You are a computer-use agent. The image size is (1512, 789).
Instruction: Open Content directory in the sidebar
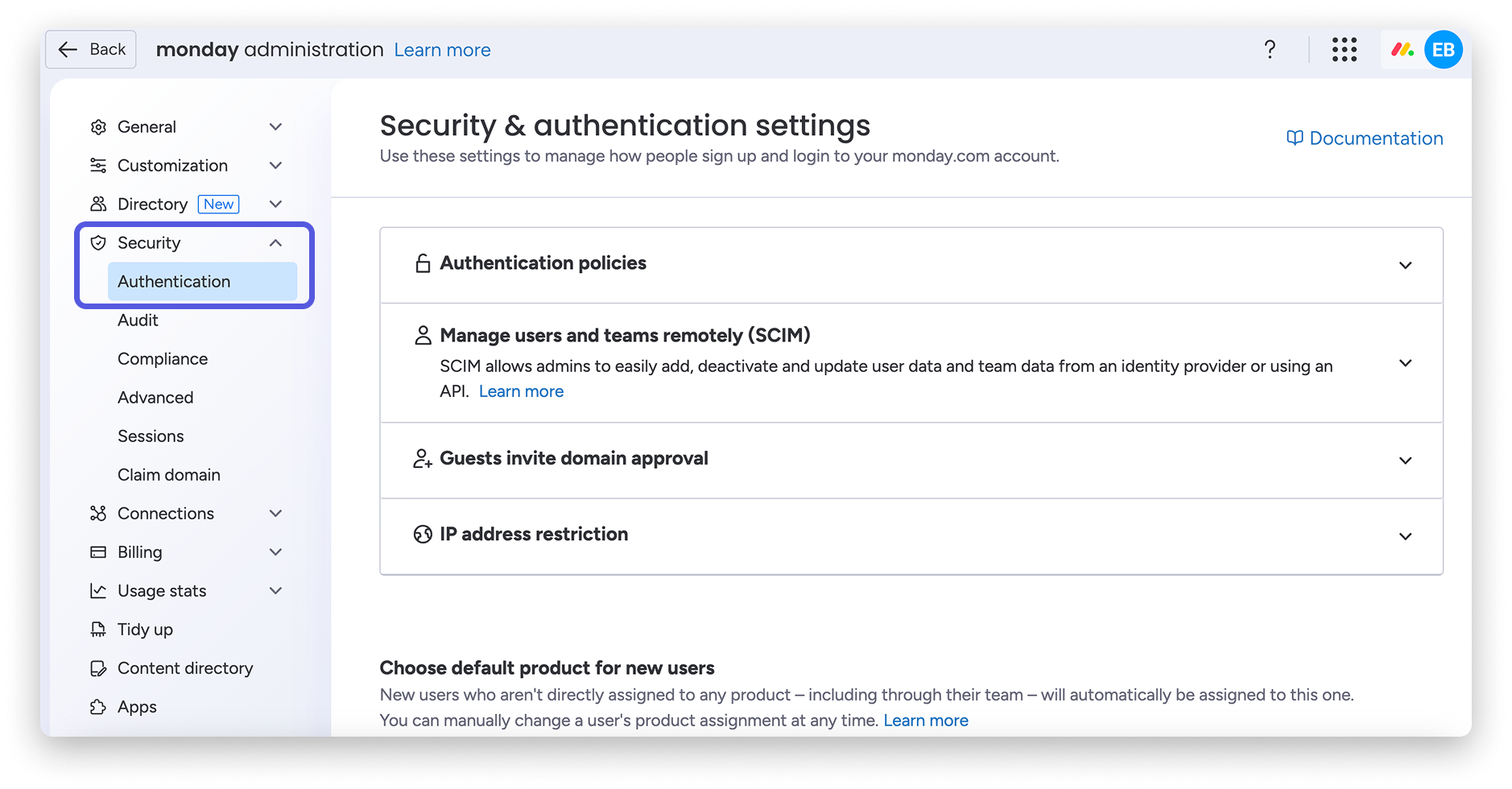tap(185, 668)
